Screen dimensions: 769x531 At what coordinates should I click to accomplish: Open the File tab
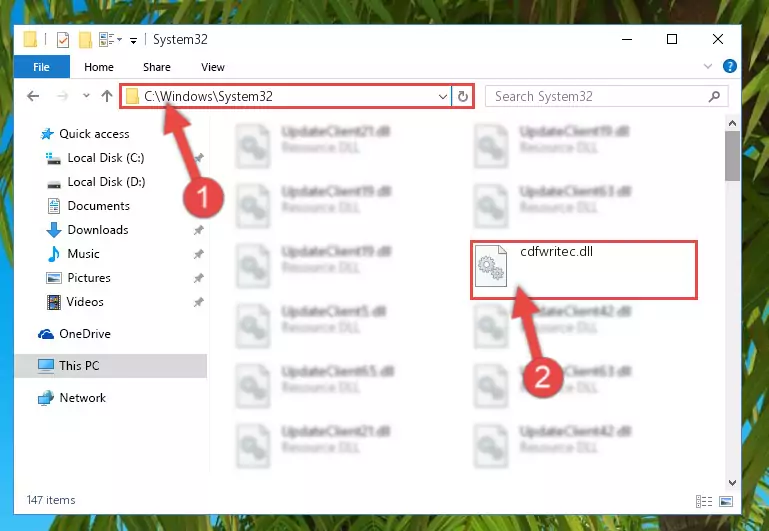tap(42, 67)
